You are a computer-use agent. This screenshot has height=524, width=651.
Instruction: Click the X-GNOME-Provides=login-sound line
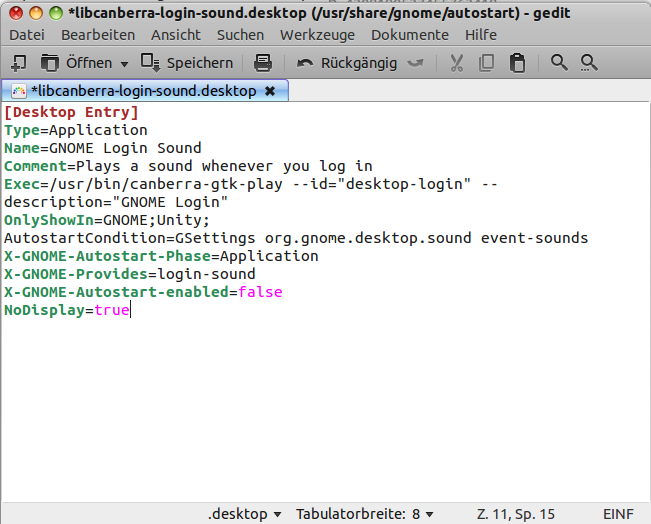coord(130,274)
